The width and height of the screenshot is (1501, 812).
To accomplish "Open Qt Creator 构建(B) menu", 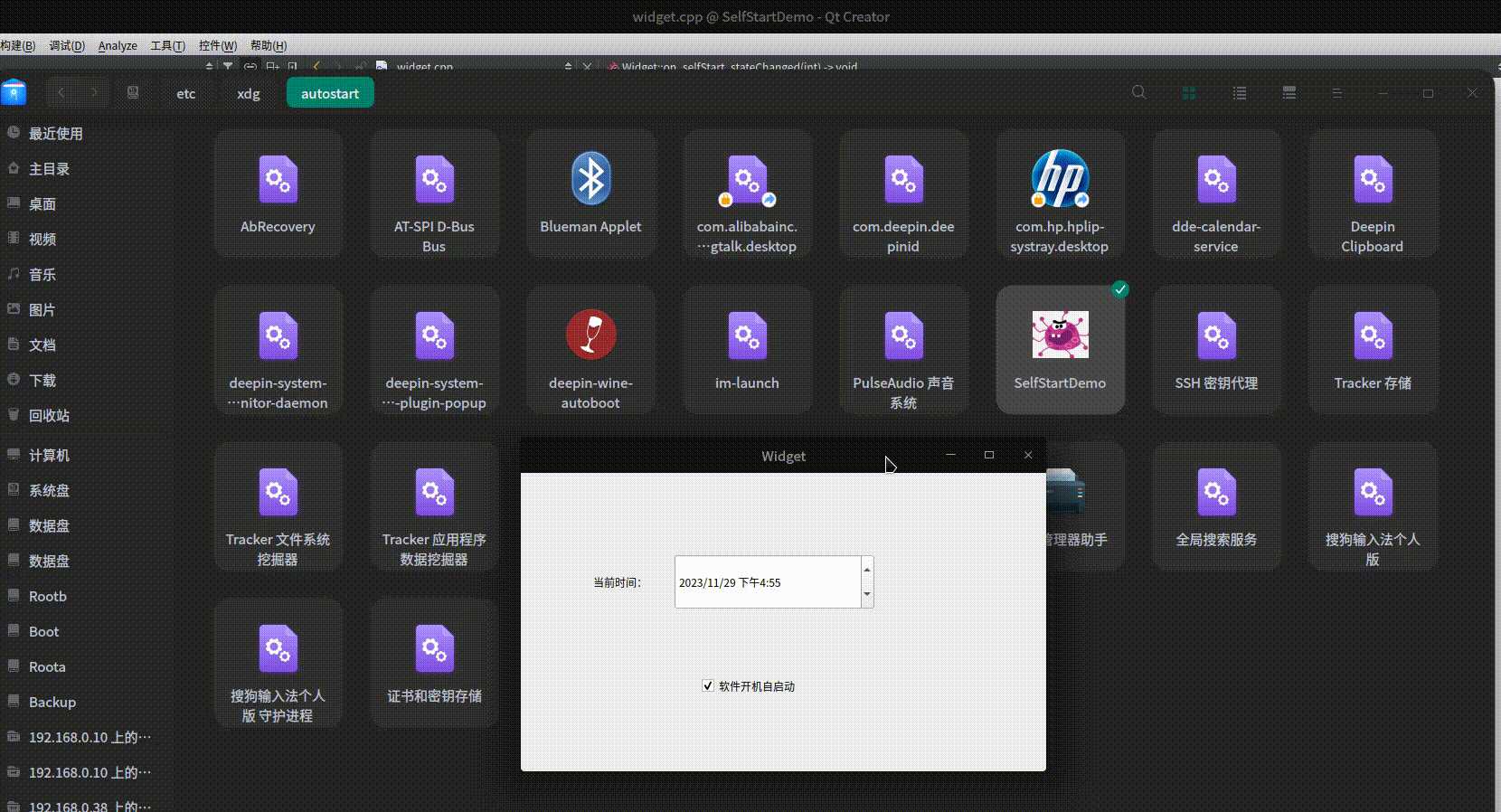I will (17, 45).
